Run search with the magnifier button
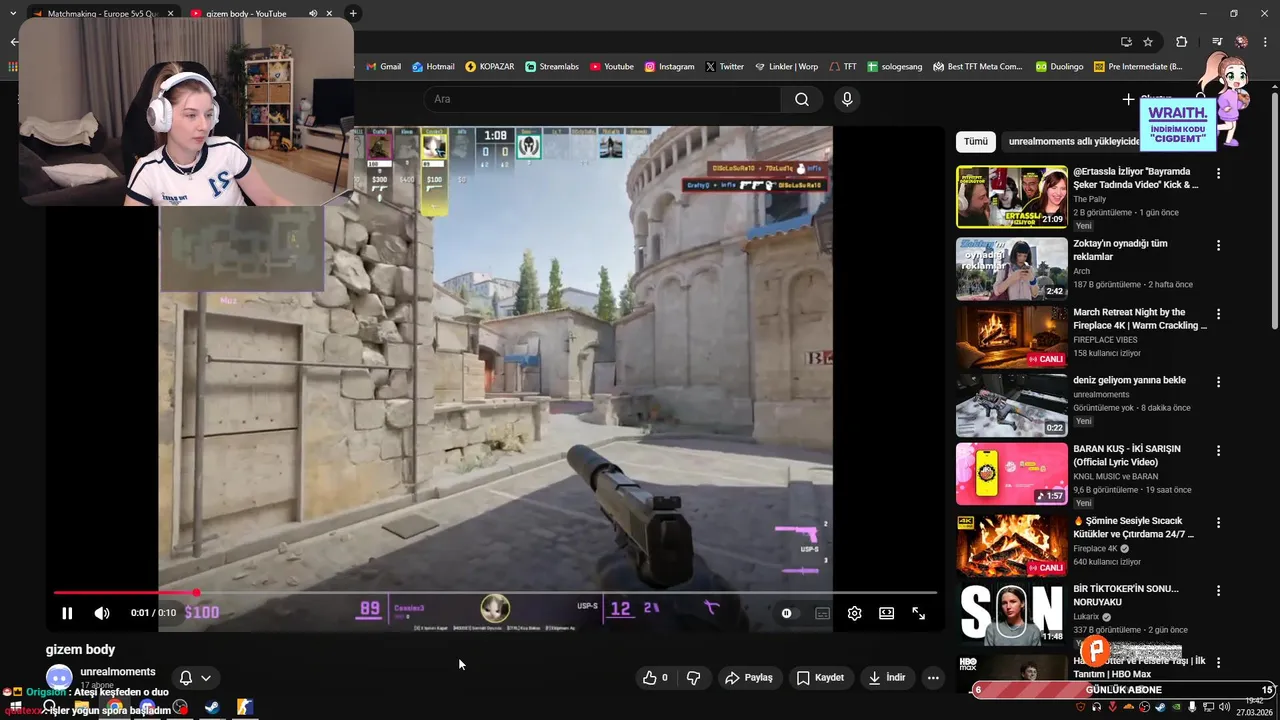The image size is (1280, 720). point(802,99)
